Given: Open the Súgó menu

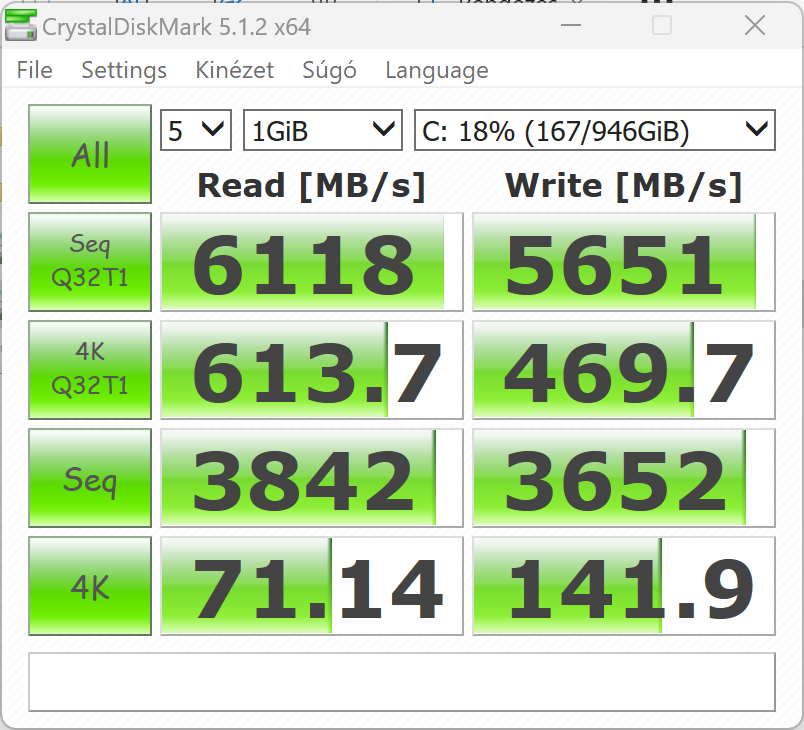Looking at the screenshot, I should 329,70.
